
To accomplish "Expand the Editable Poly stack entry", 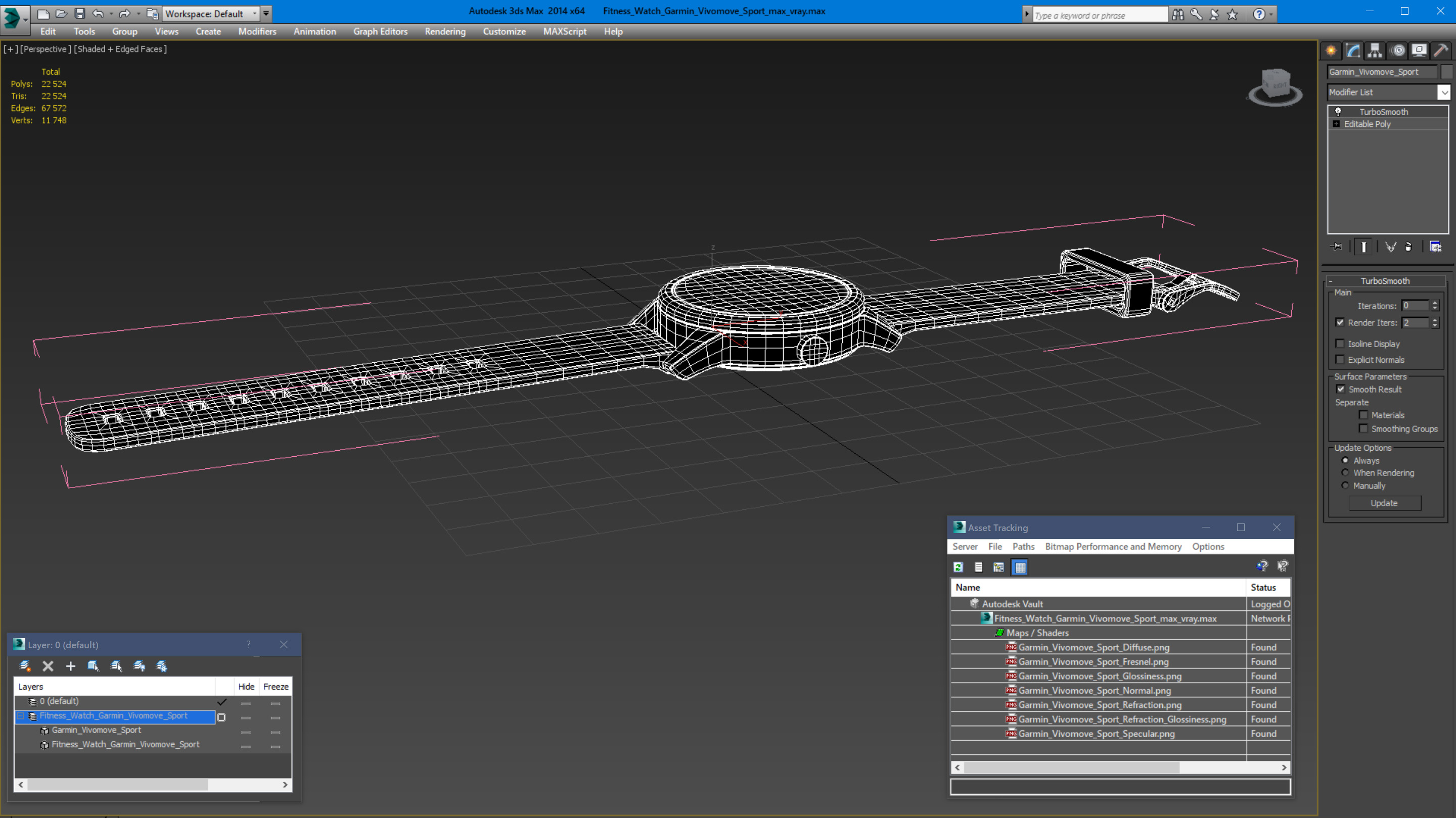I will tap(1336, 124).
